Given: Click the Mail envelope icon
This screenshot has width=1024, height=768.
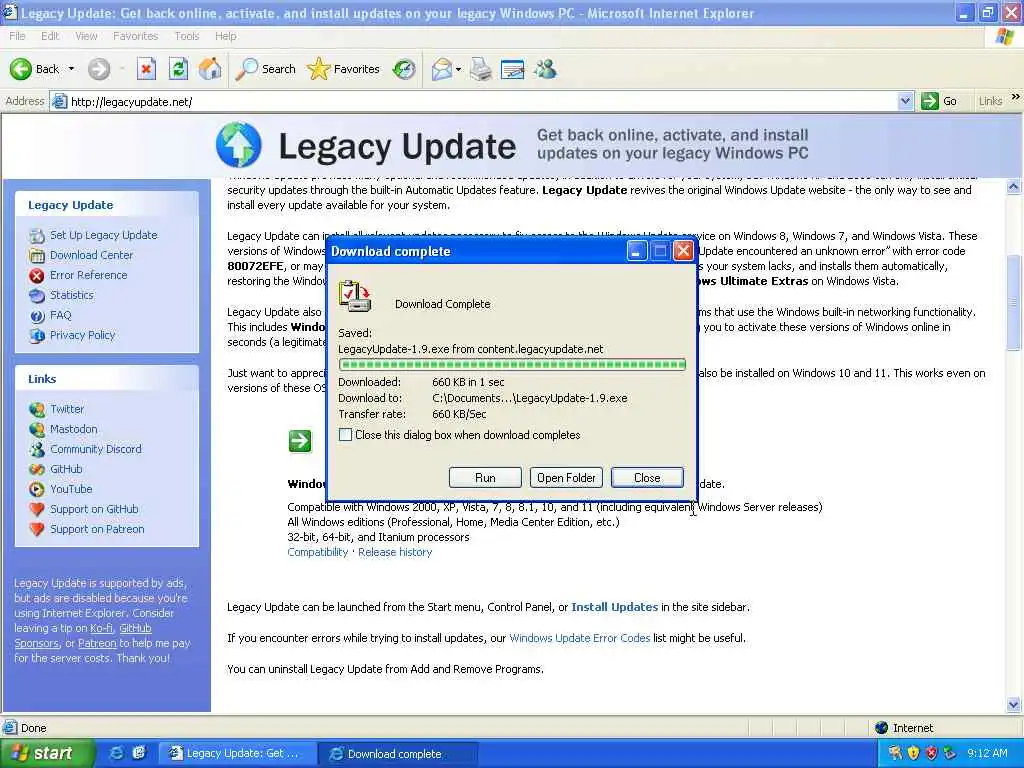Looking at the screenshot, I should tap(442, 69).
